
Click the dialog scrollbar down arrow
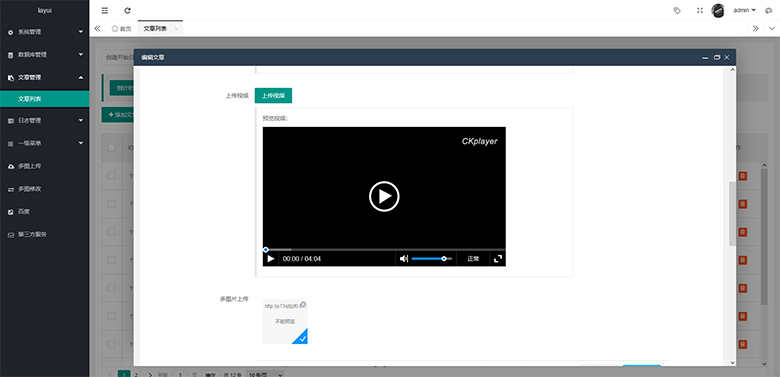point(732,363)
